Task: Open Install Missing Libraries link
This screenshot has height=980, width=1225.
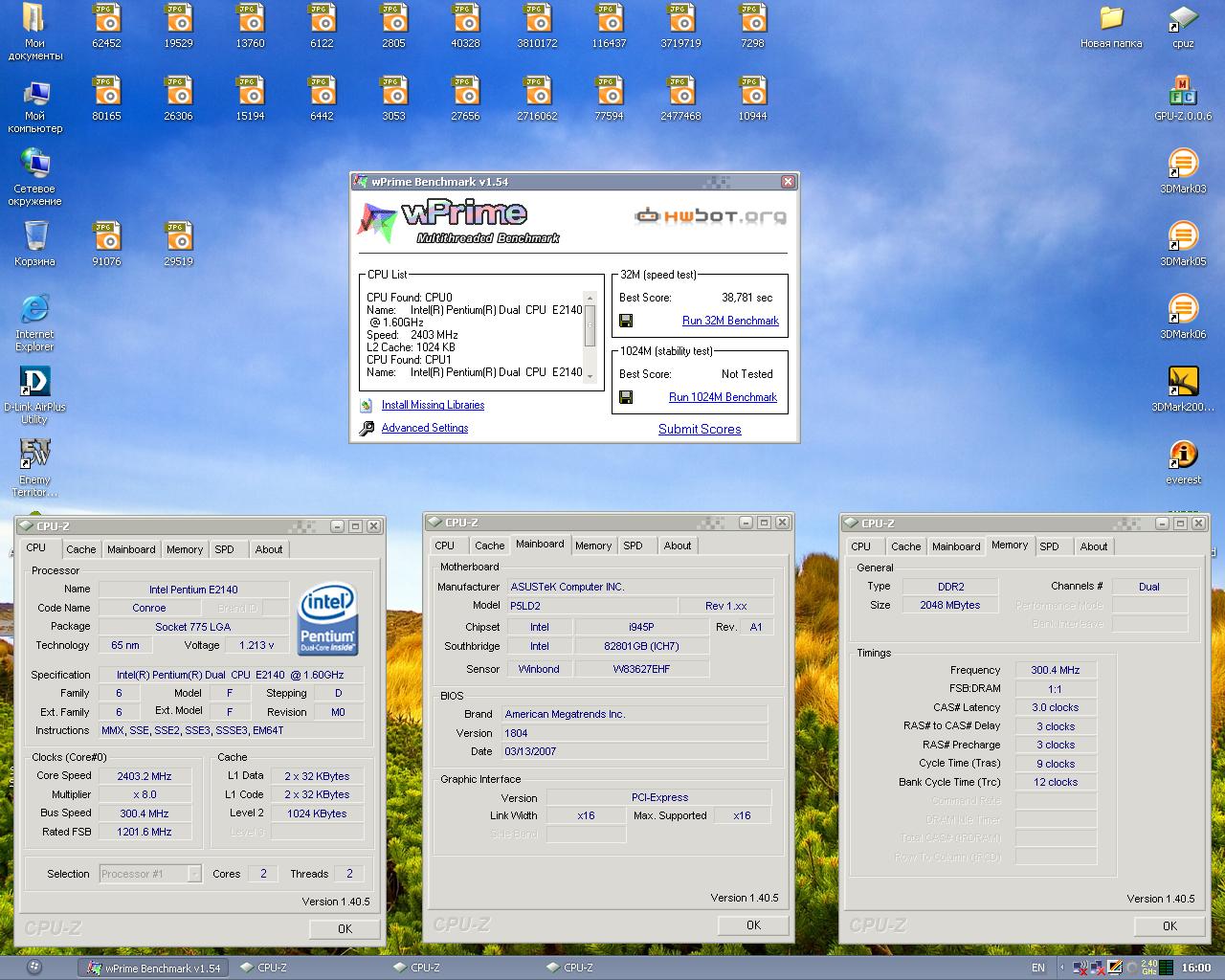Action: pyautogui.click(x=433, y=405)
